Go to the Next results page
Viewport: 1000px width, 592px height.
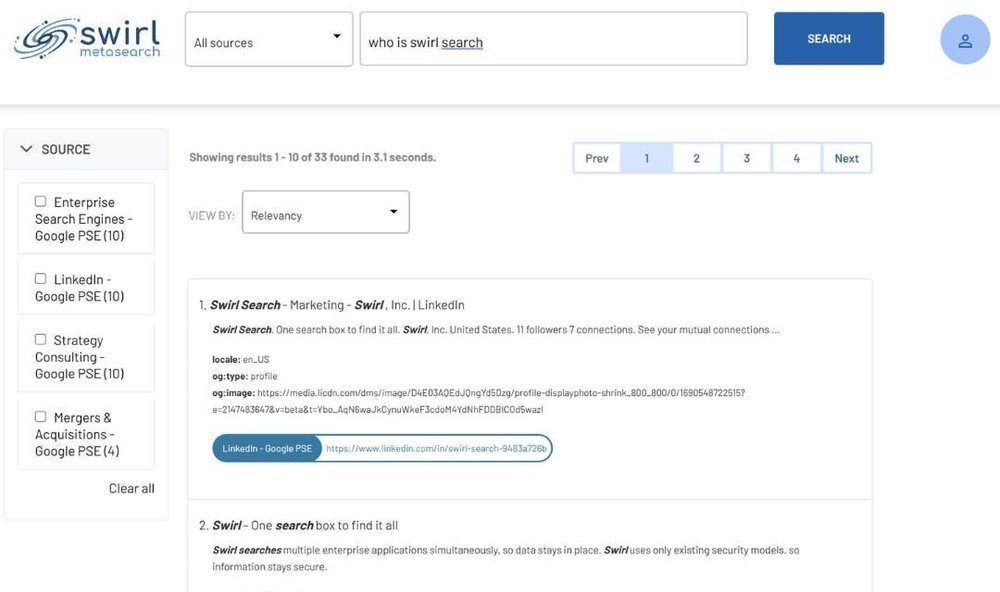click(846, 158)
